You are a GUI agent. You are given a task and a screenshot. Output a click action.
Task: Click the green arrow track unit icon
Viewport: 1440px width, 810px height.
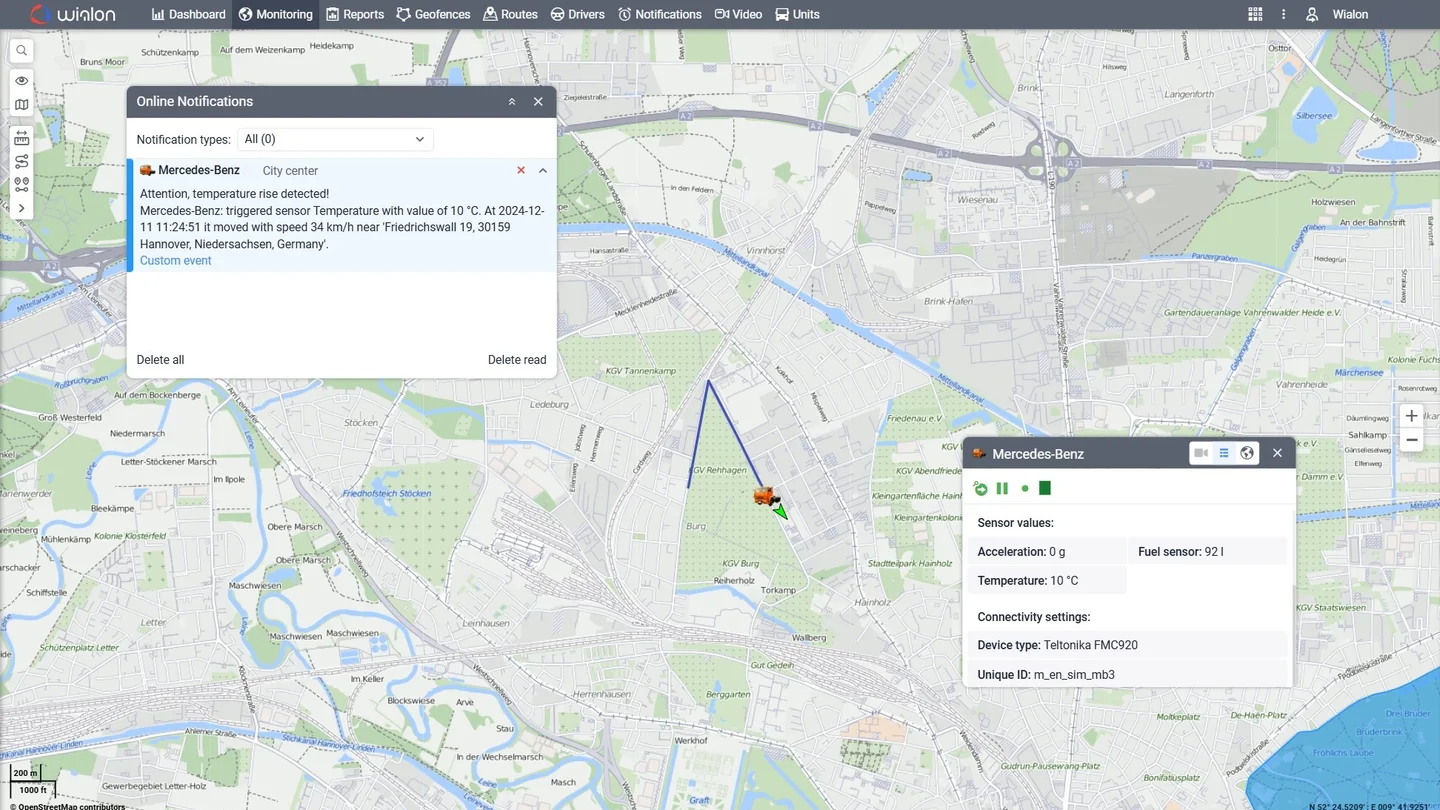(x=981, y=488)
